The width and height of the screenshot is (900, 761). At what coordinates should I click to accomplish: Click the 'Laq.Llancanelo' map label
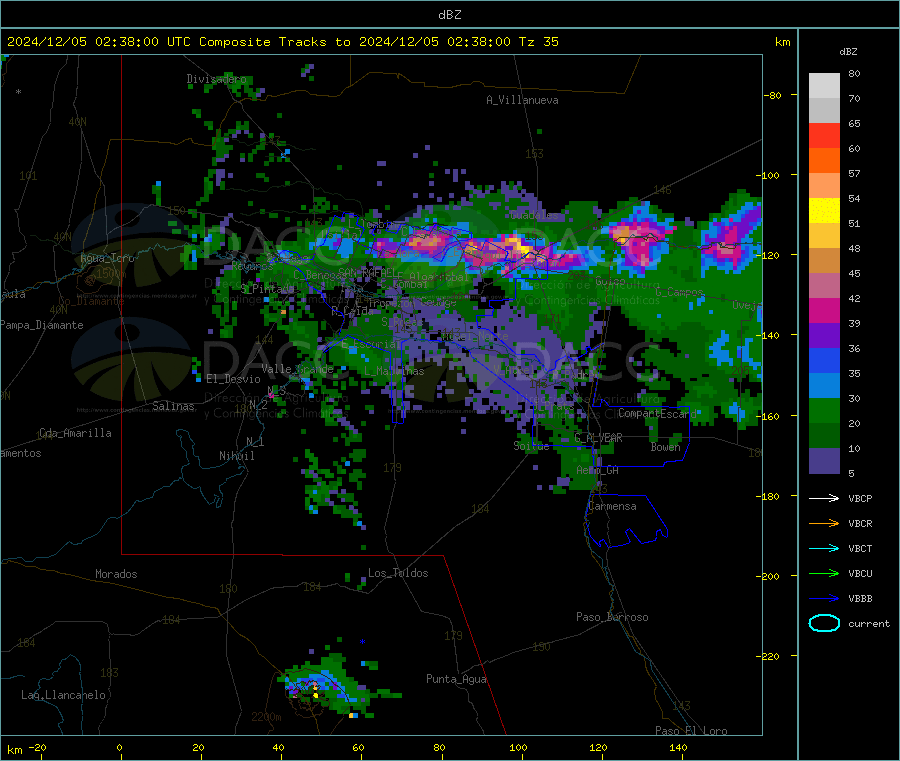coord(64,695)
